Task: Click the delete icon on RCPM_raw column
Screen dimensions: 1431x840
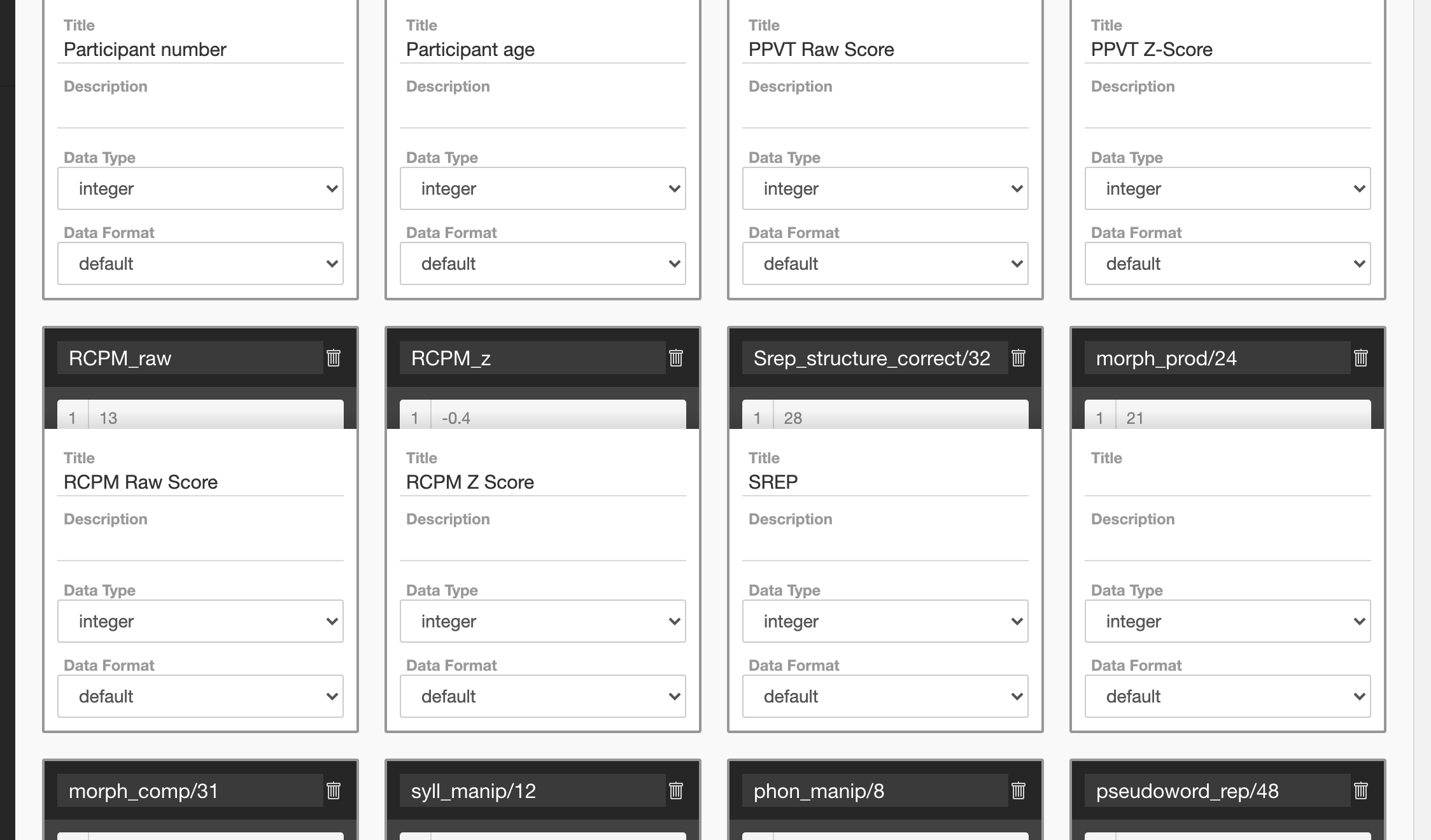Action: pos(334,358)
